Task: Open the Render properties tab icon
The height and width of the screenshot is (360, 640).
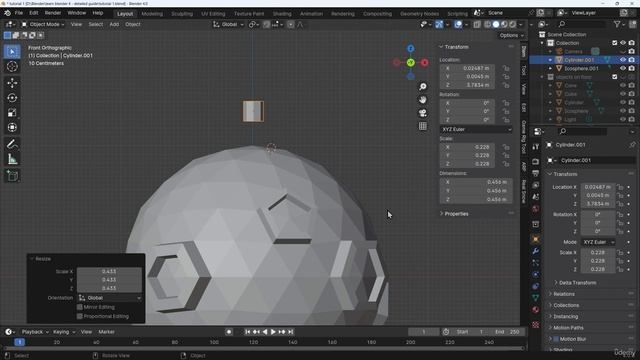Action: coord(536,162)
